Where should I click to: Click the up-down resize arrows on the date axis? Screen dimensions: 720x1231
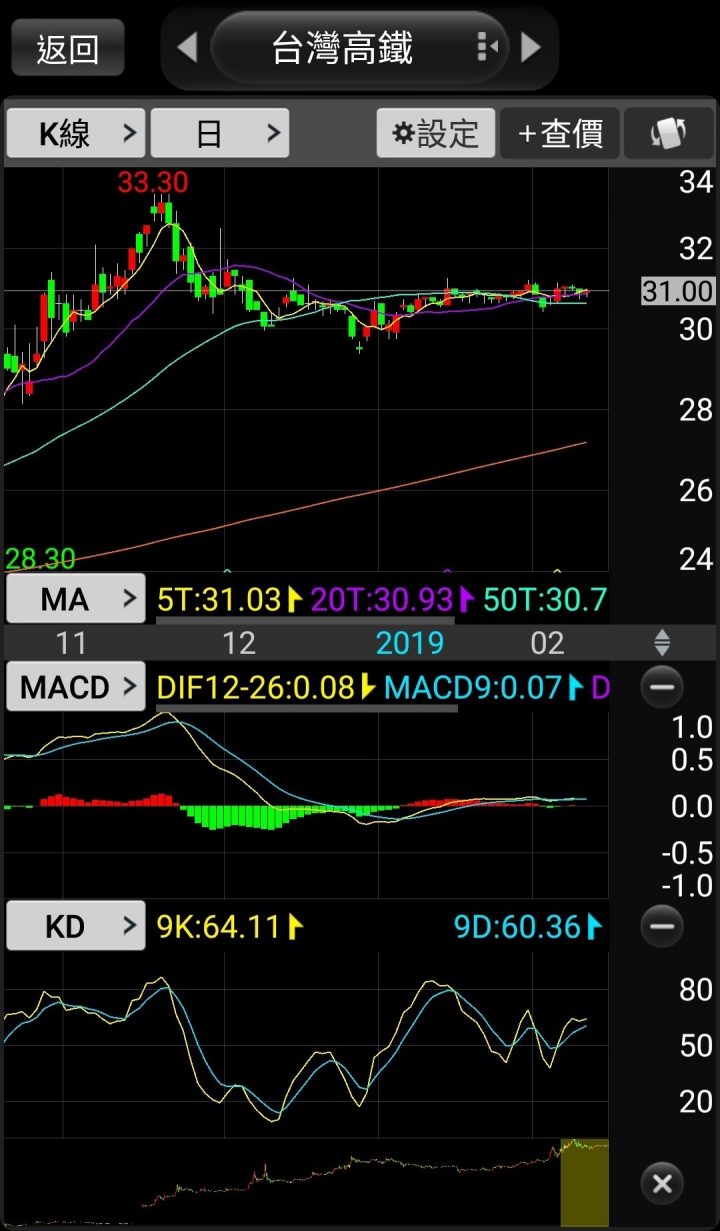point(661,643)
